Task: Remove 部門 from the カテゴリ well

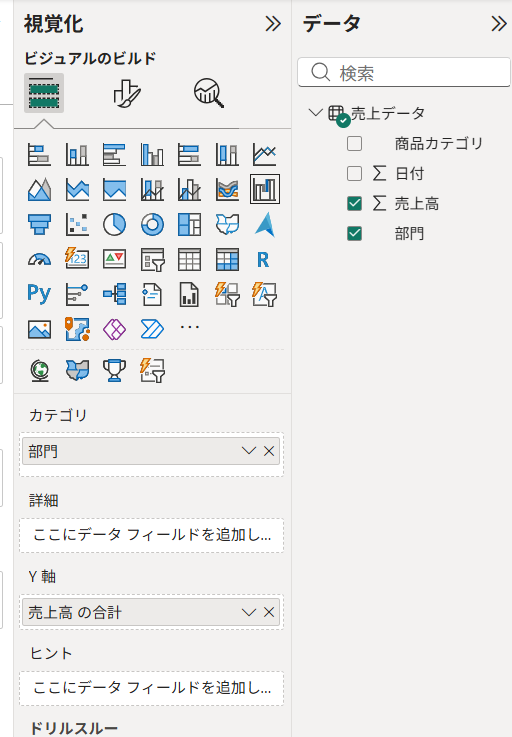Action: pyautogui.click(x=269, y=451)
